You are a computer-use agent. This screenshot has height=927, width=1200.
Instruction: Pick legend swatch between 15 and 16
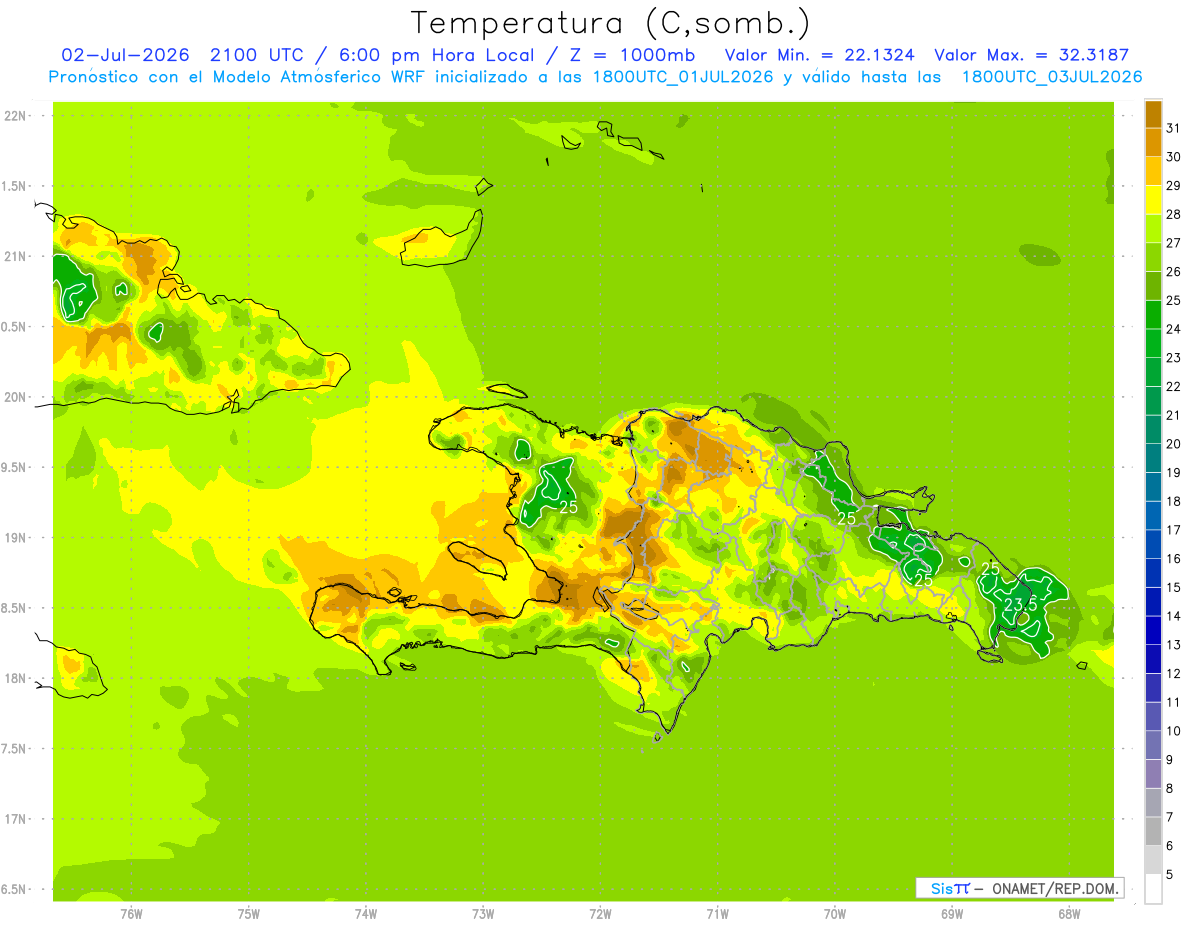[1153, 573]
